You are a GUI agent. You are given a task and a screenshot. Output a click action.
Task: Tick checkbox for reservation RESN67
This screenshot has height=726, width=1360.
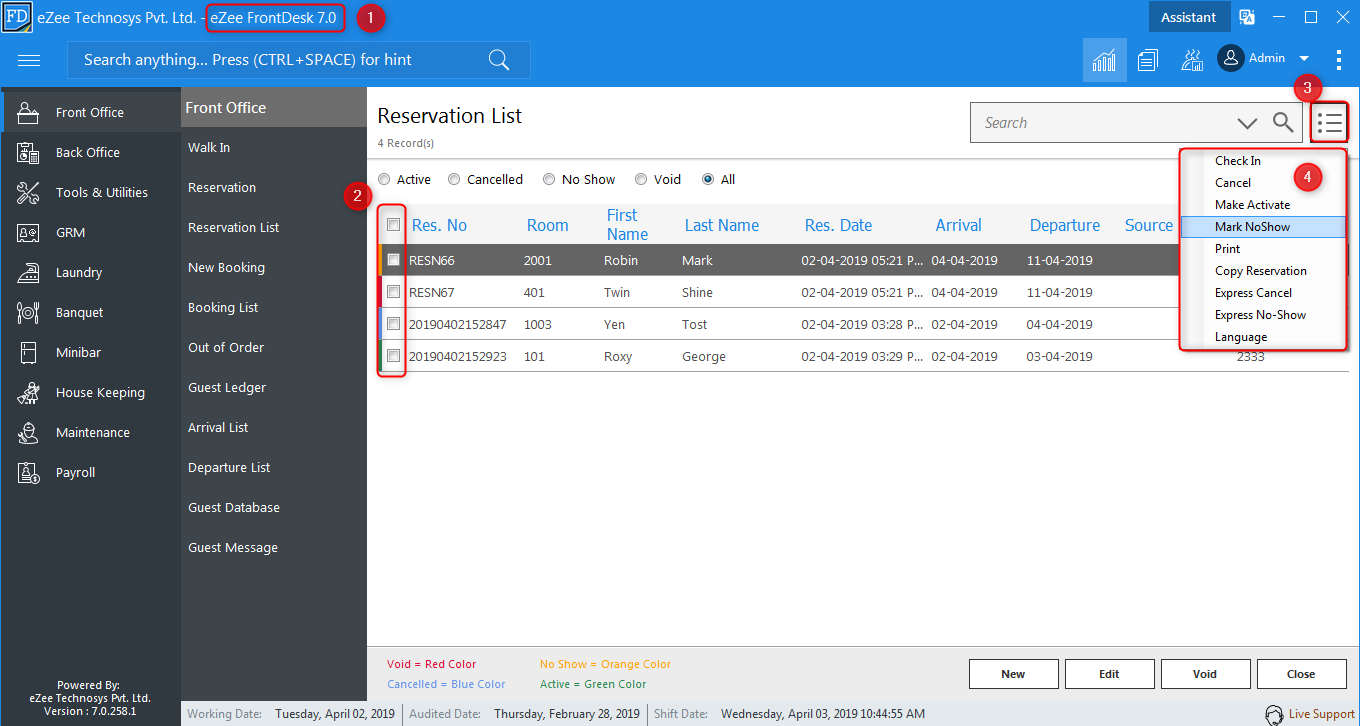click(394, 292)
